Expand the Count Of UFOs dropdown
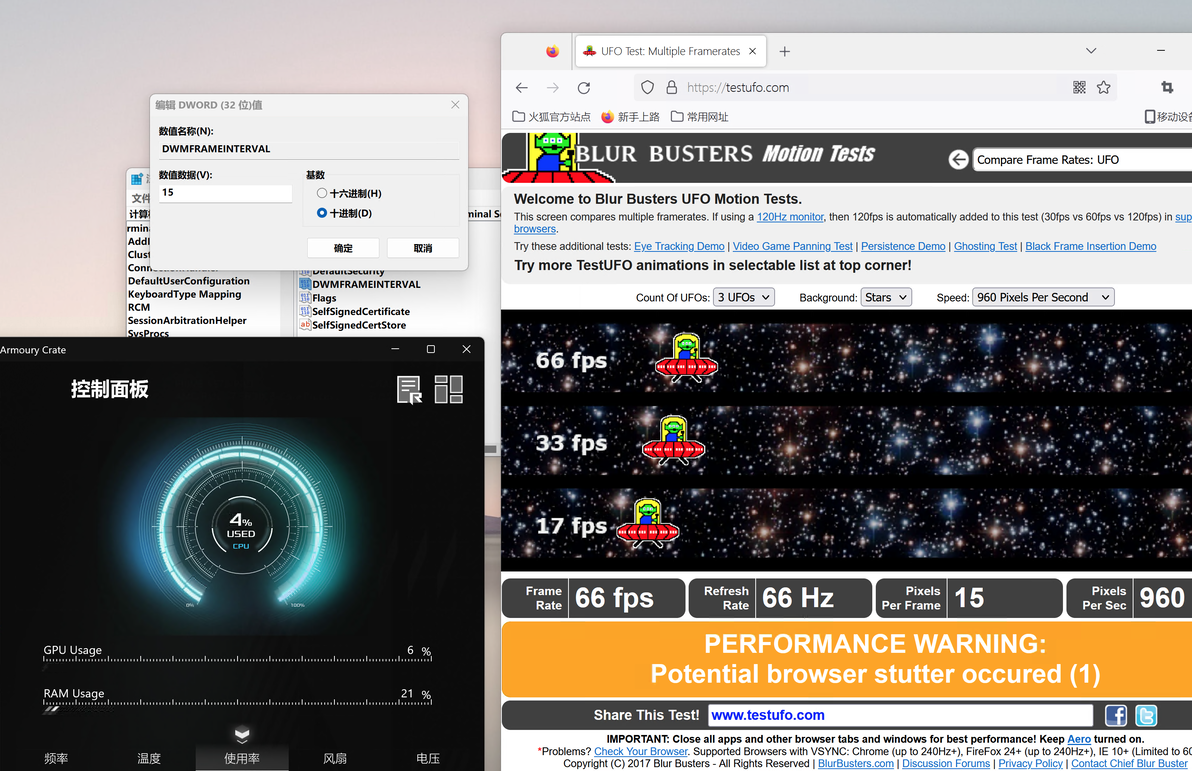1192x771 pixels. click(743, 297)
